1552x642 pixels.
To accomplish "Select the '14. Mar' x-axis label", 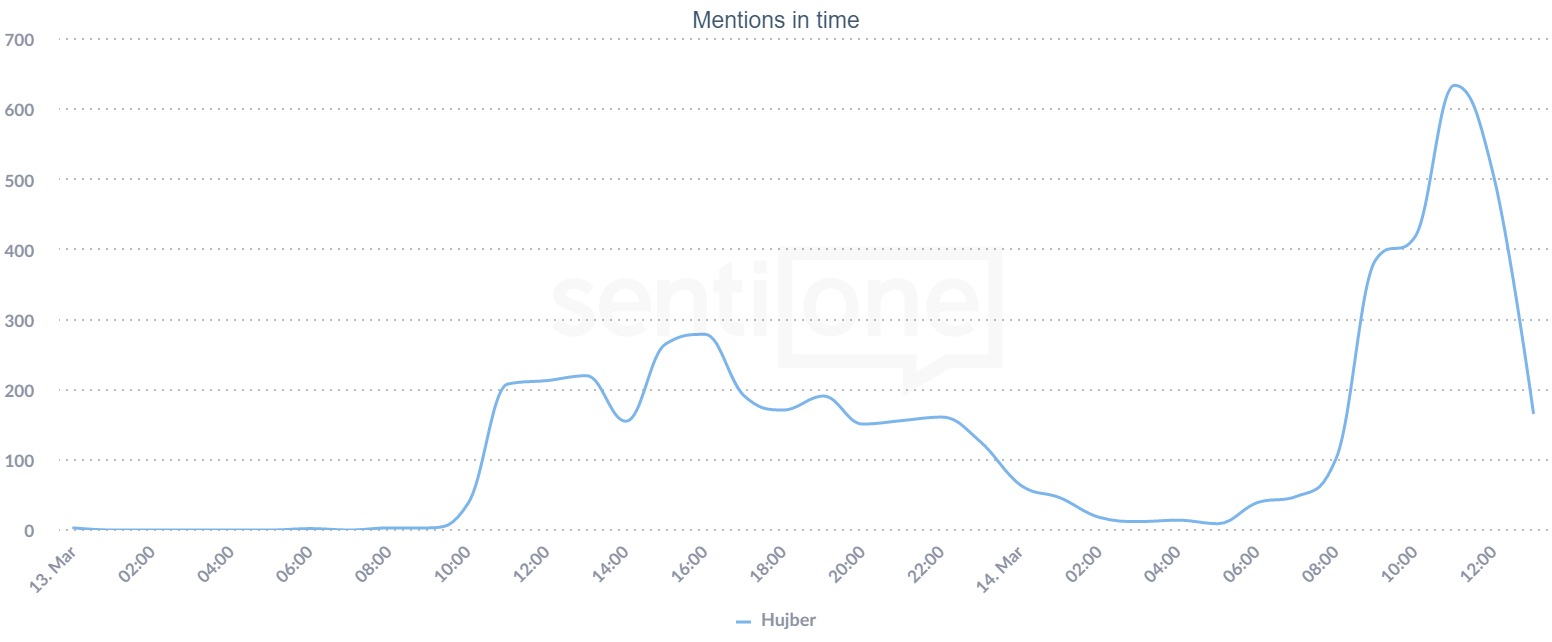I will click(999, 569).
